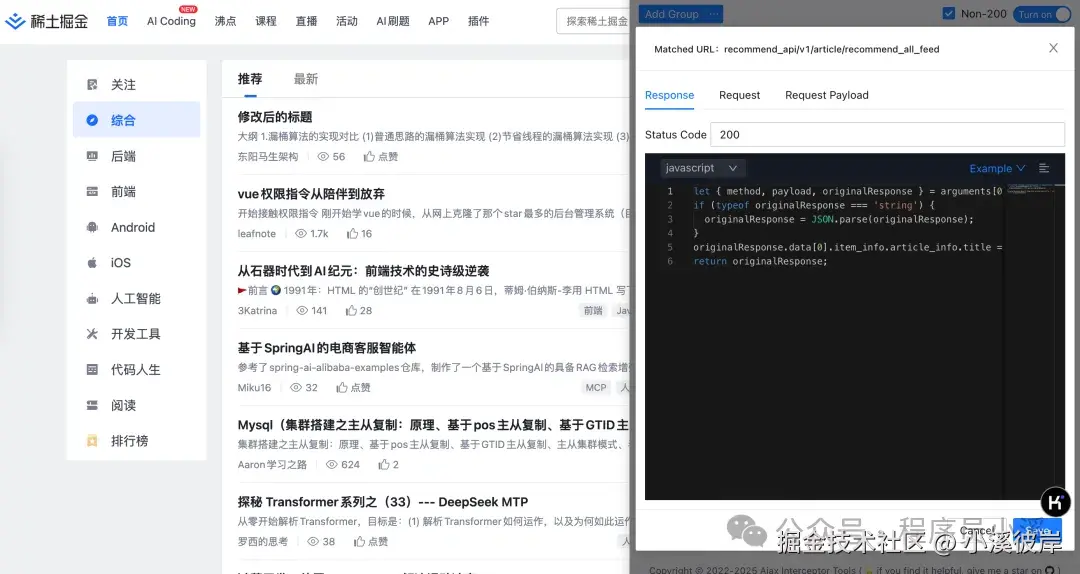Switch to the Request tab
The image size is (1080, 574).
pyautogui.click(x=740, y=95)
